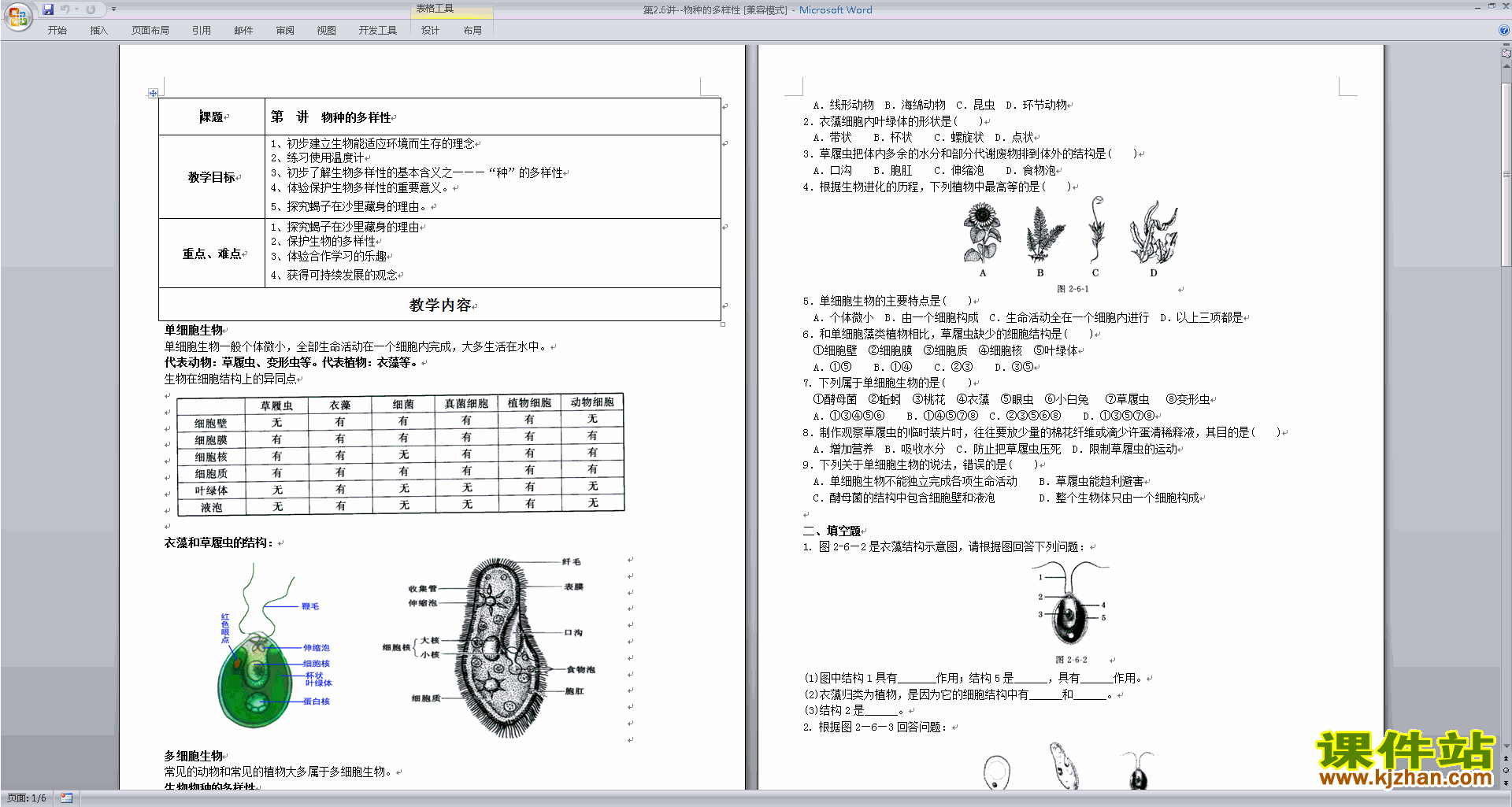Image resolution: width=1512 pixels, height=807 pixels.
Task: Click the vertical scrollbar down arrow
Action: 1506,746
